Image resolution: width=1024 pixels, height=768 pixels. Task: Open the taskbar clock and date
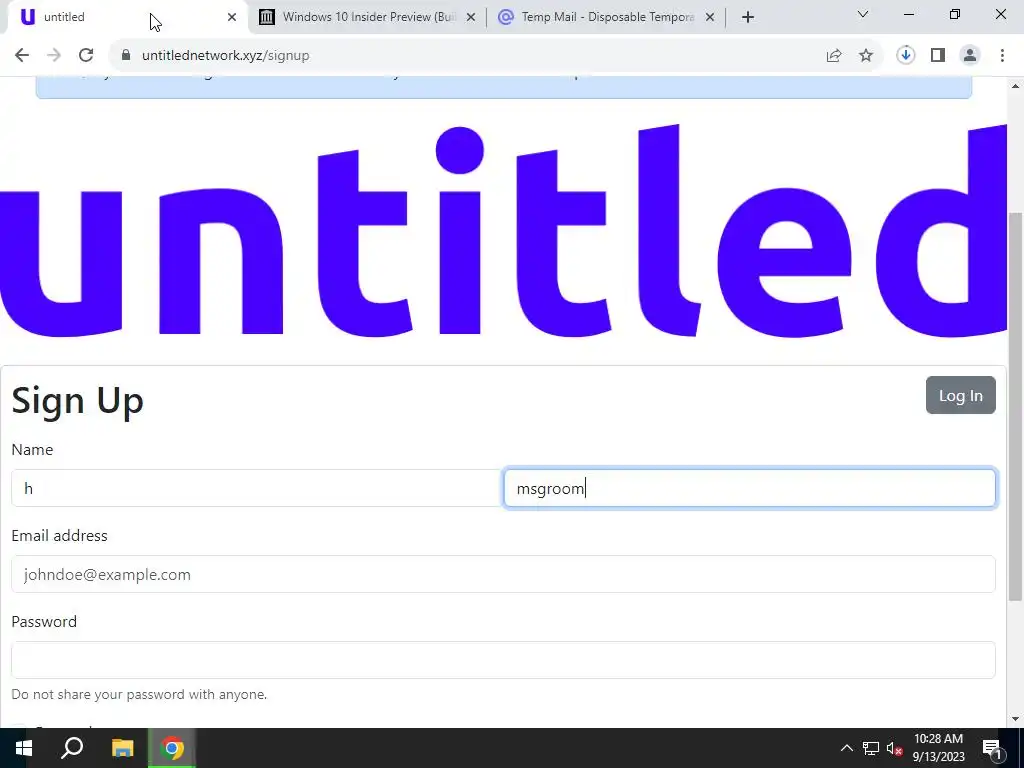coord(938,748)
